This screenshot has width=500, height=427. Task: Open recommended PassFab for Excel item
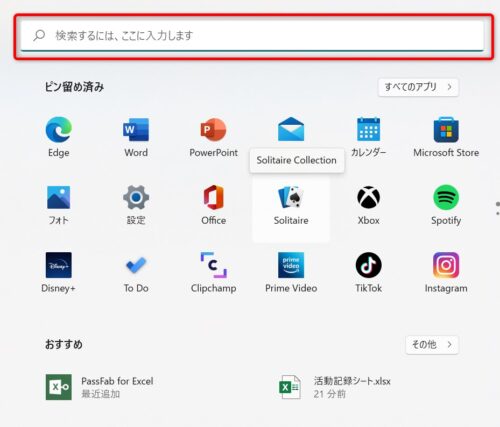click(x=100, y=387)
